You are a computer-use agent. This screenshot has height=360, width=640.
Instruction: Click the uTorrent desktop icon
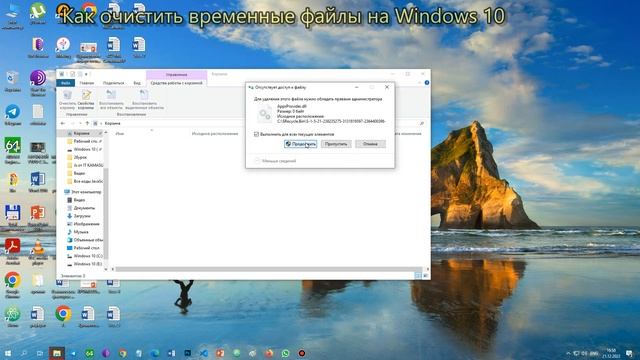click(38, 13)
